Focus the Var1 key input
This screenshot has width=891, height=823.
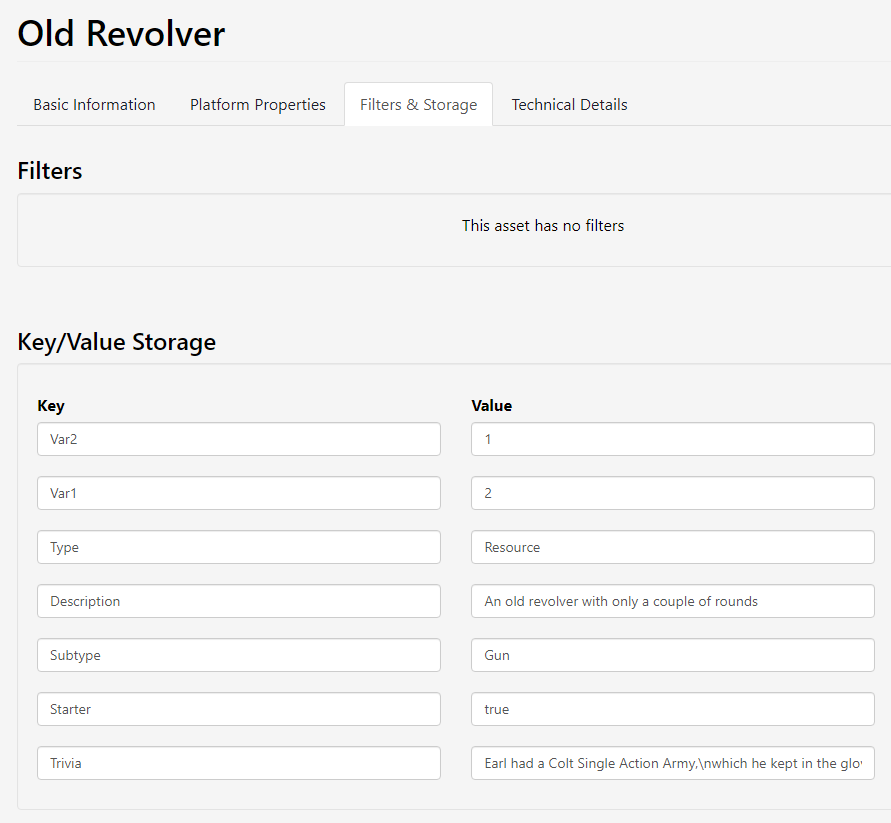pos(238,493)
